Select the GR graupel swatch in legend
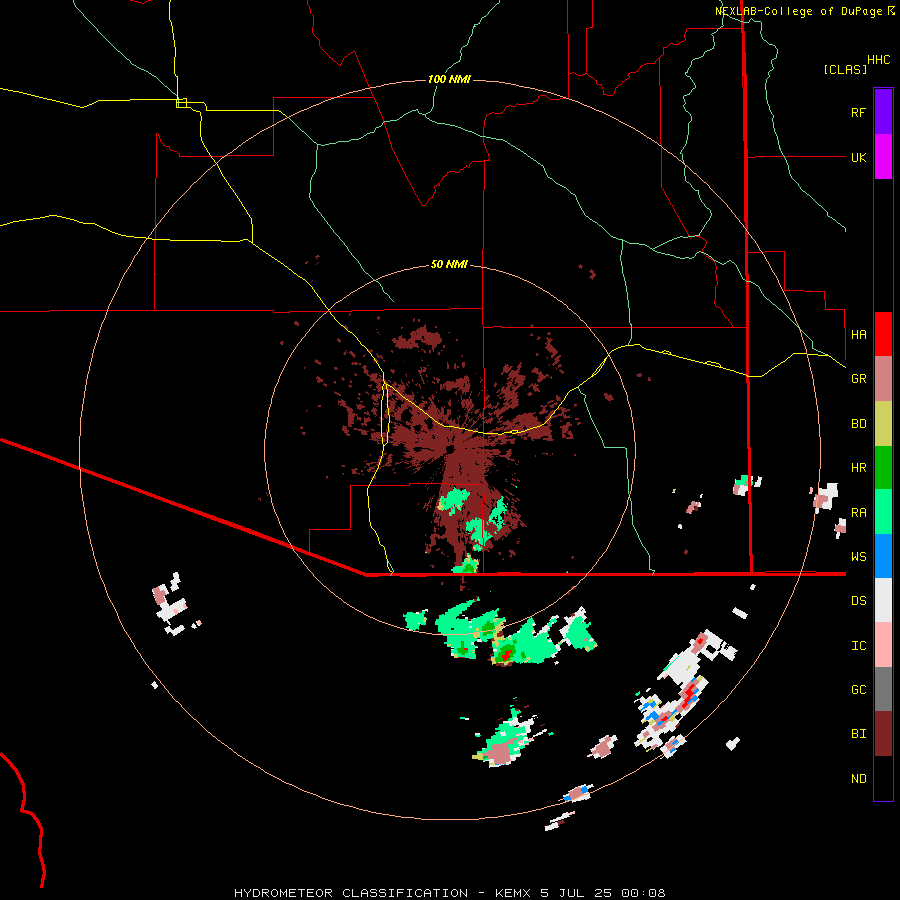 (883, 379)
